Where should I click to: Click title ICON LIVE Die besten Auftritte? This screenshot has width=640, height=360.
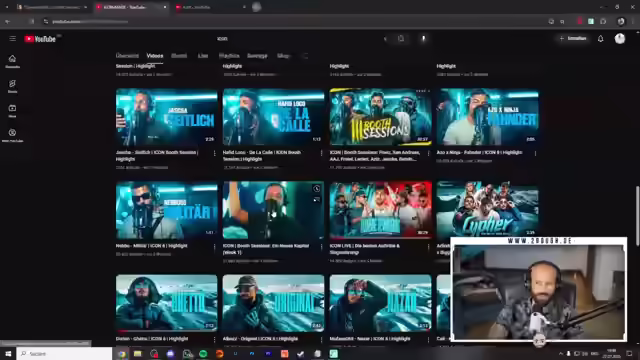[x=365, y=249]
